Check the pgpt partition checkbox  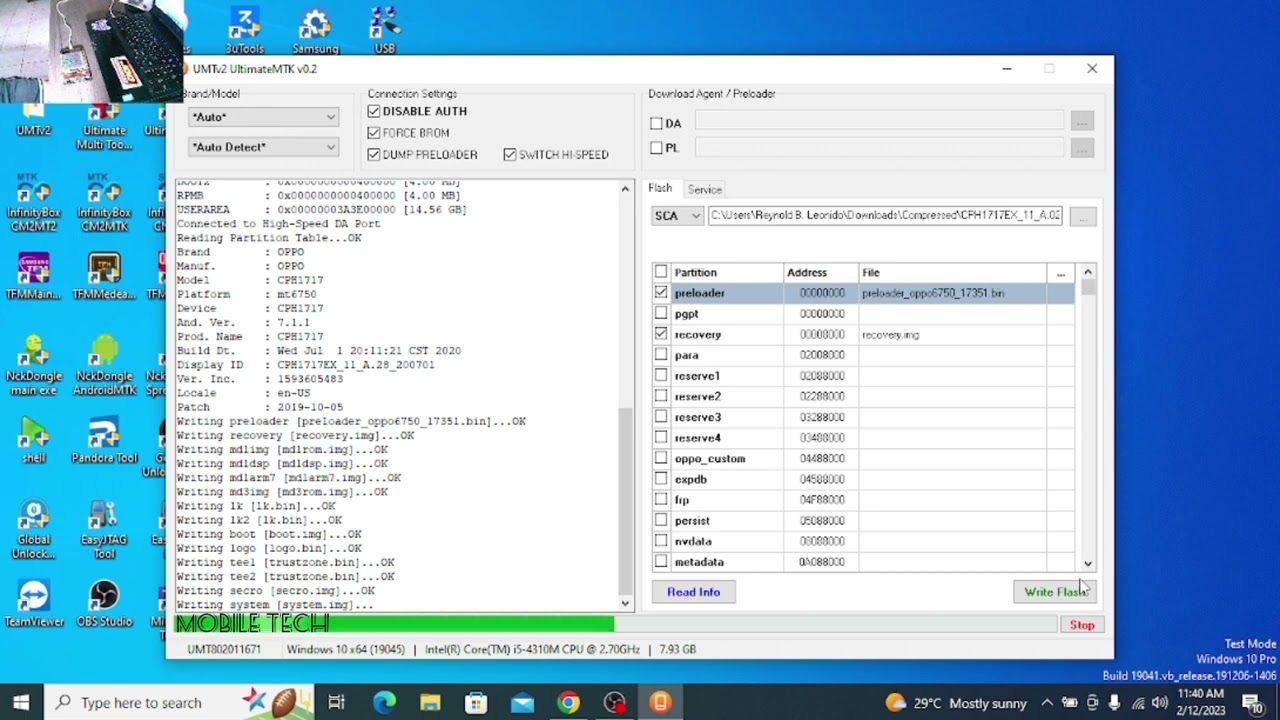click(661, 314)
